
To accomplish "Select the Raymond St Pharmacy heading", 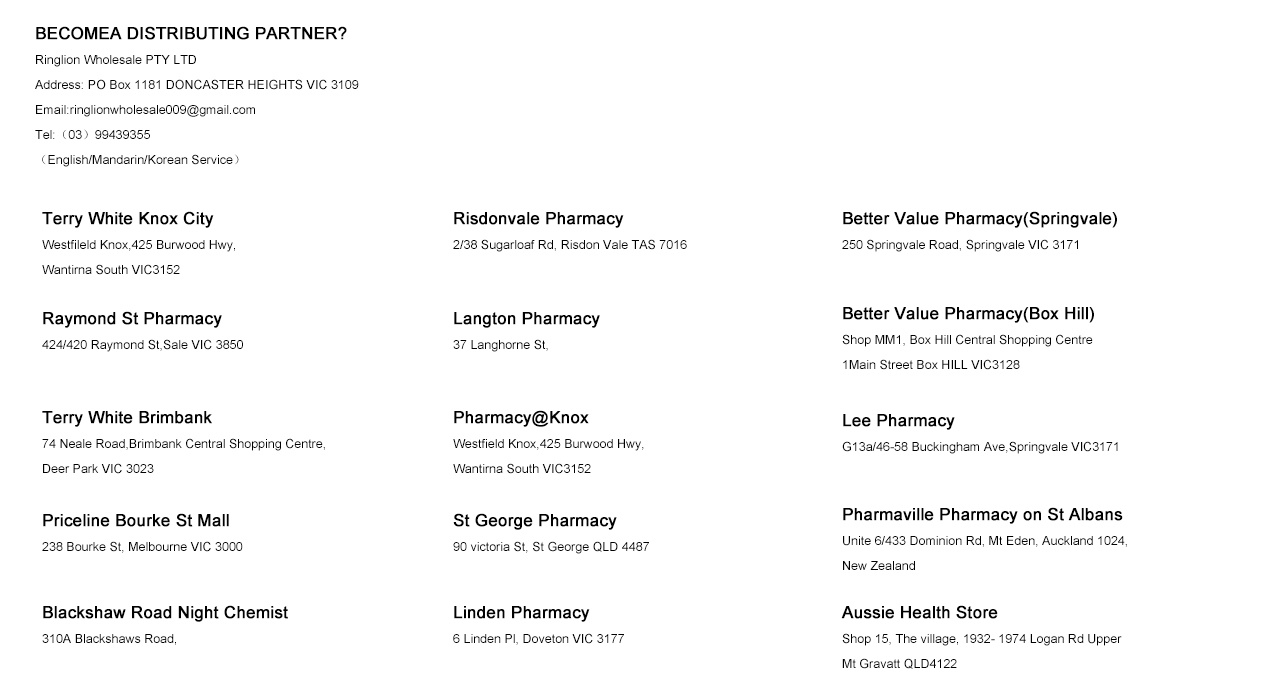I will coord(132,319).
